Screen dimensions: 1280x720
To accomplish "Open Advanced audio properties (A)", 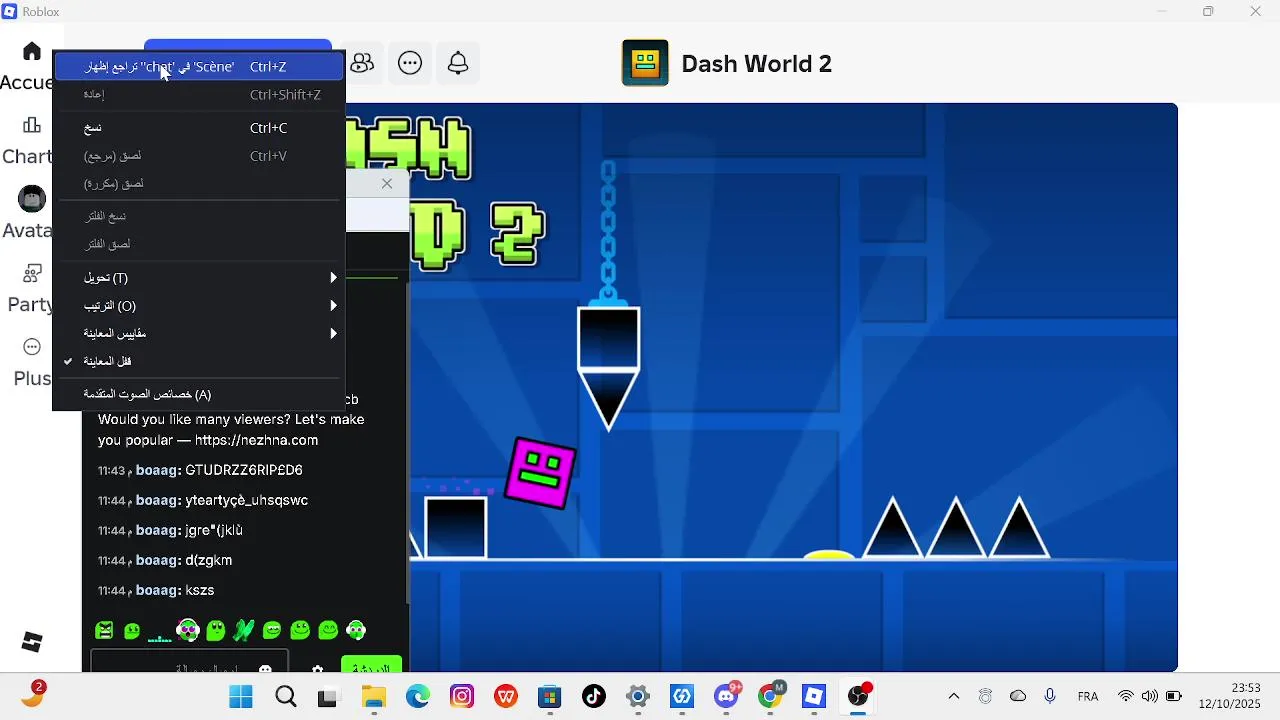I will tap(199, 395).
